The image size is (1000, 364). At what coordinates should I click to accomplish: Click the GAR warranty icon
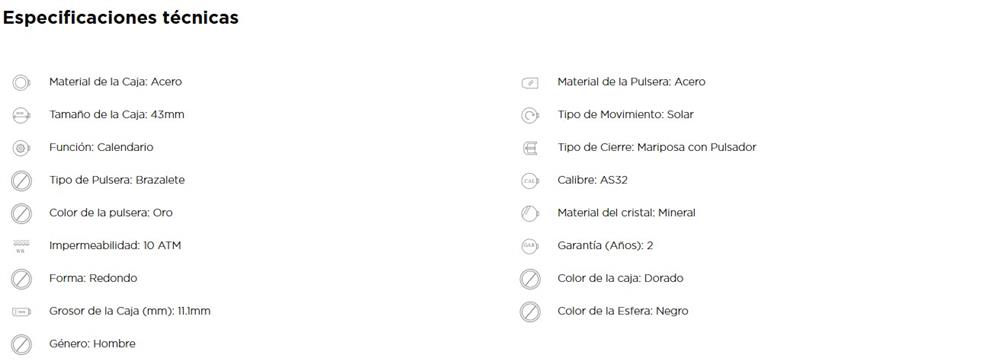pos(530,246)
